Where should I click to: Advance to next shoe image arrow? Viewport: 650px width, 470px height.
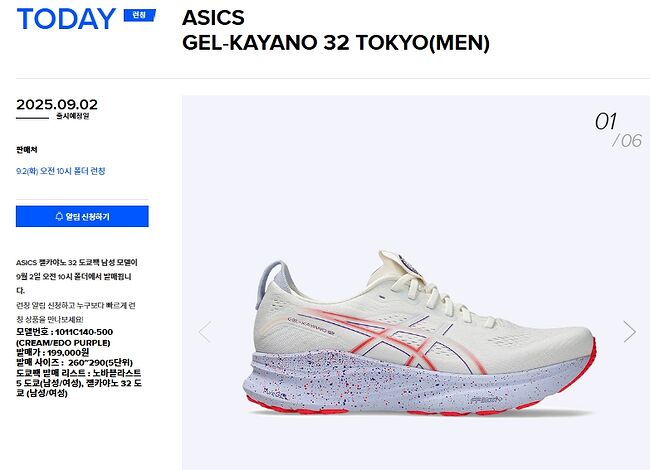pos(629,332)
